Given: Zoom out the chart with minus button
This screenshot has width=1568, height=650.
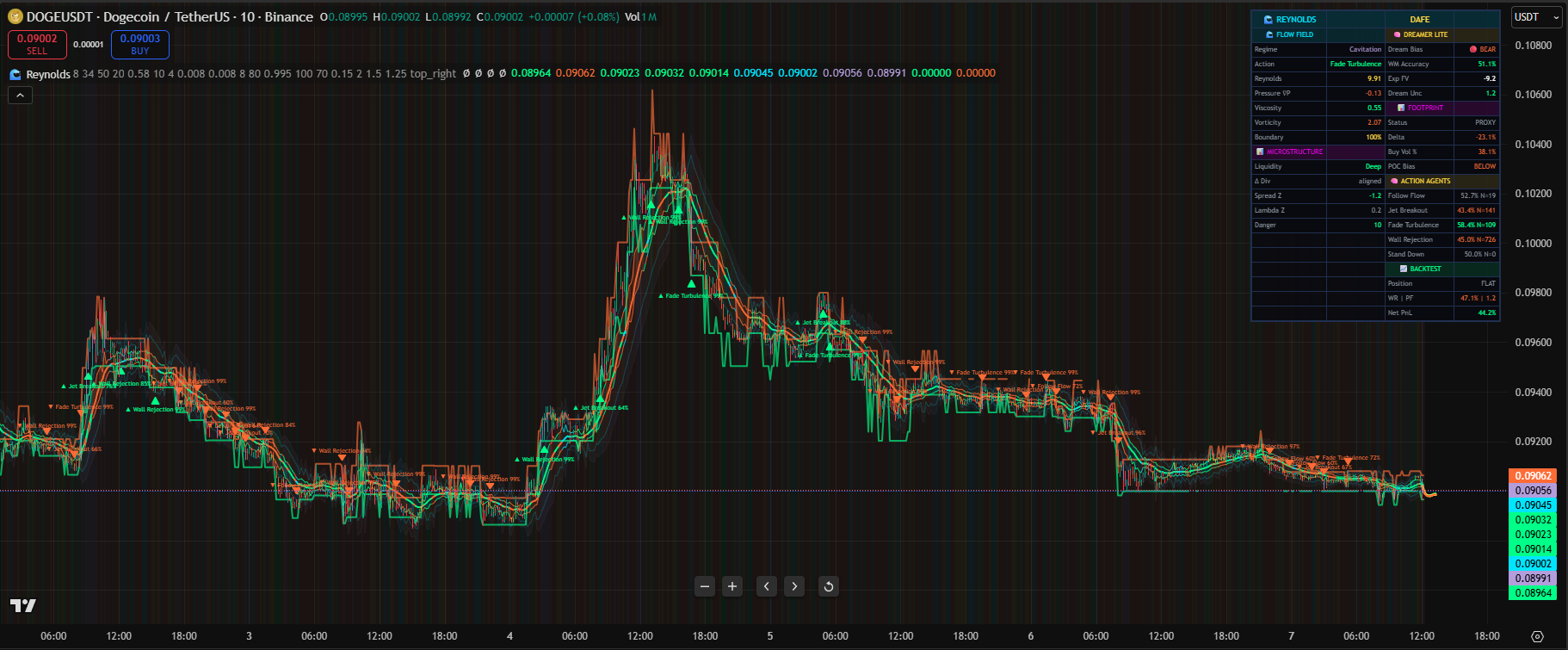Looking at the screenshot, I should click(x=705, y=586).
